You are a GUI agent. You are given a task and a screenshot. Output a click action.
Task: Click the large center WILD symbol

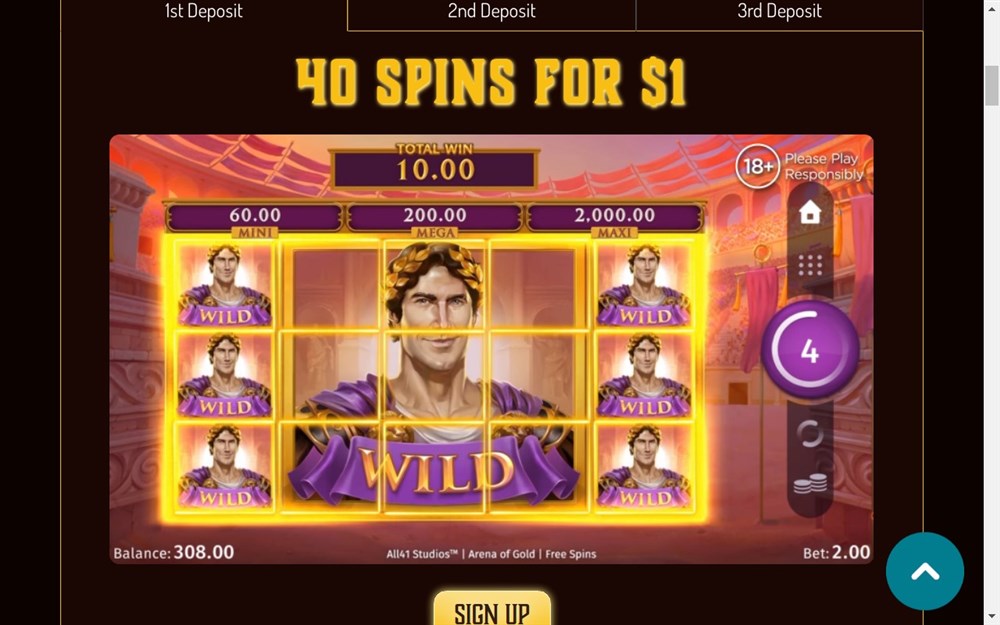pos(435,376)
